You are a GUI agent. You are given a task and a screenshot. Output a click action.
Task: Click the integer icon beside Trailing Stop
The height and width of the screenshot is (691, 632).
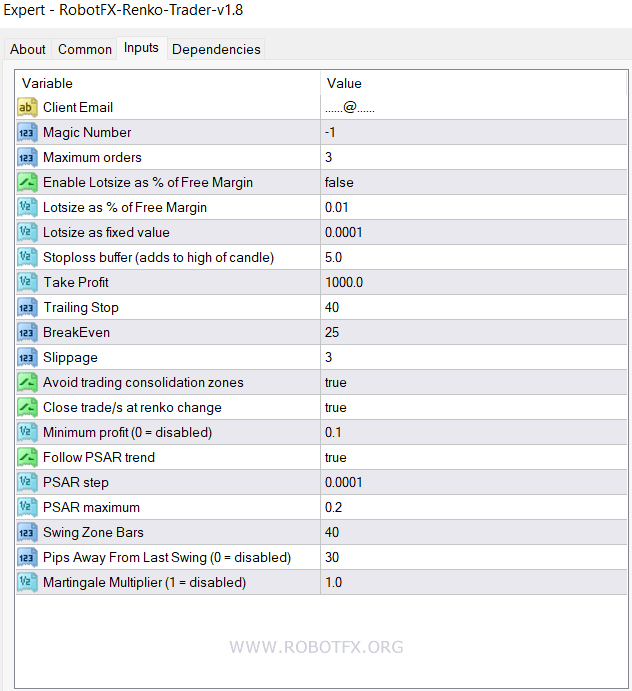pyautogui.click(x=27, y=307)
